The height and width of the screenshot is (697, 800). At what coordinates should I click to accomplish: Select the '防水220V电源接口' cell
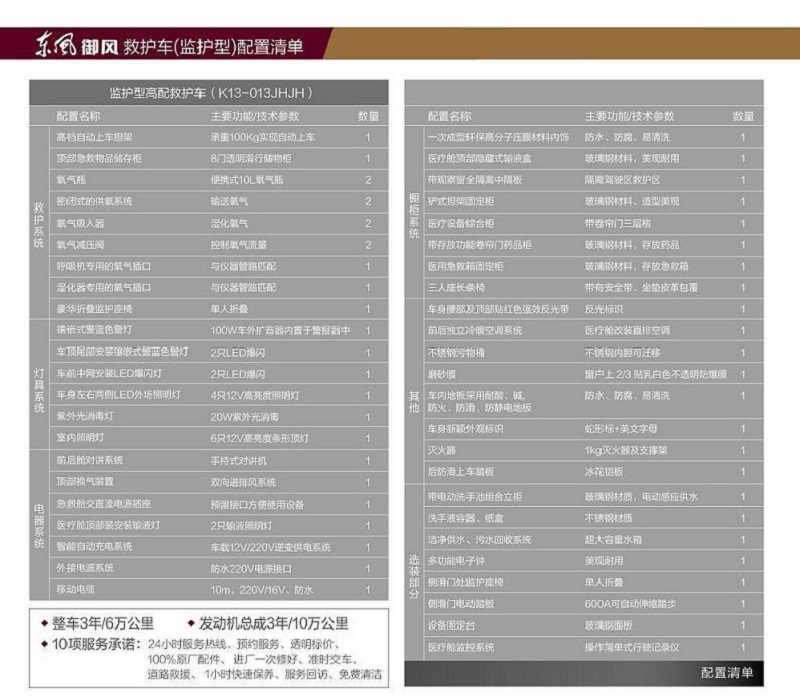click(251, 568)
